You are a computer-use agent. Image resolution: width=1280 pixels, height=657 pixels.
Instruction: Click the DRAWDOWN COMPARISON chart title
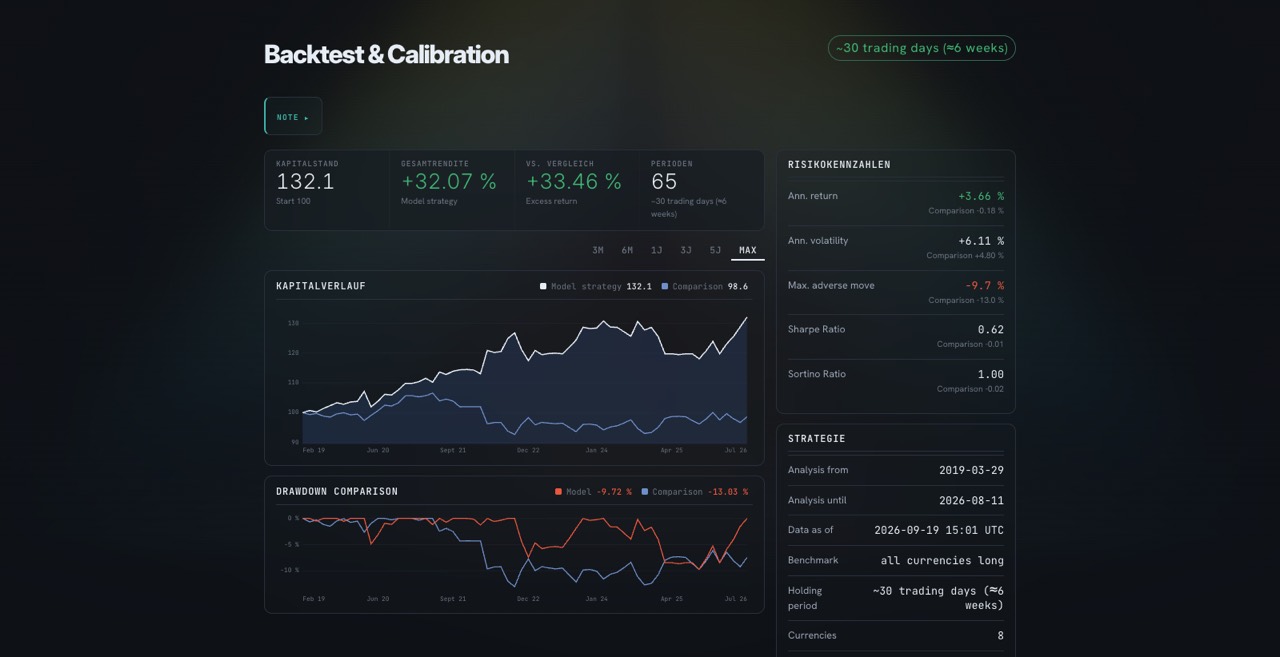337,492
